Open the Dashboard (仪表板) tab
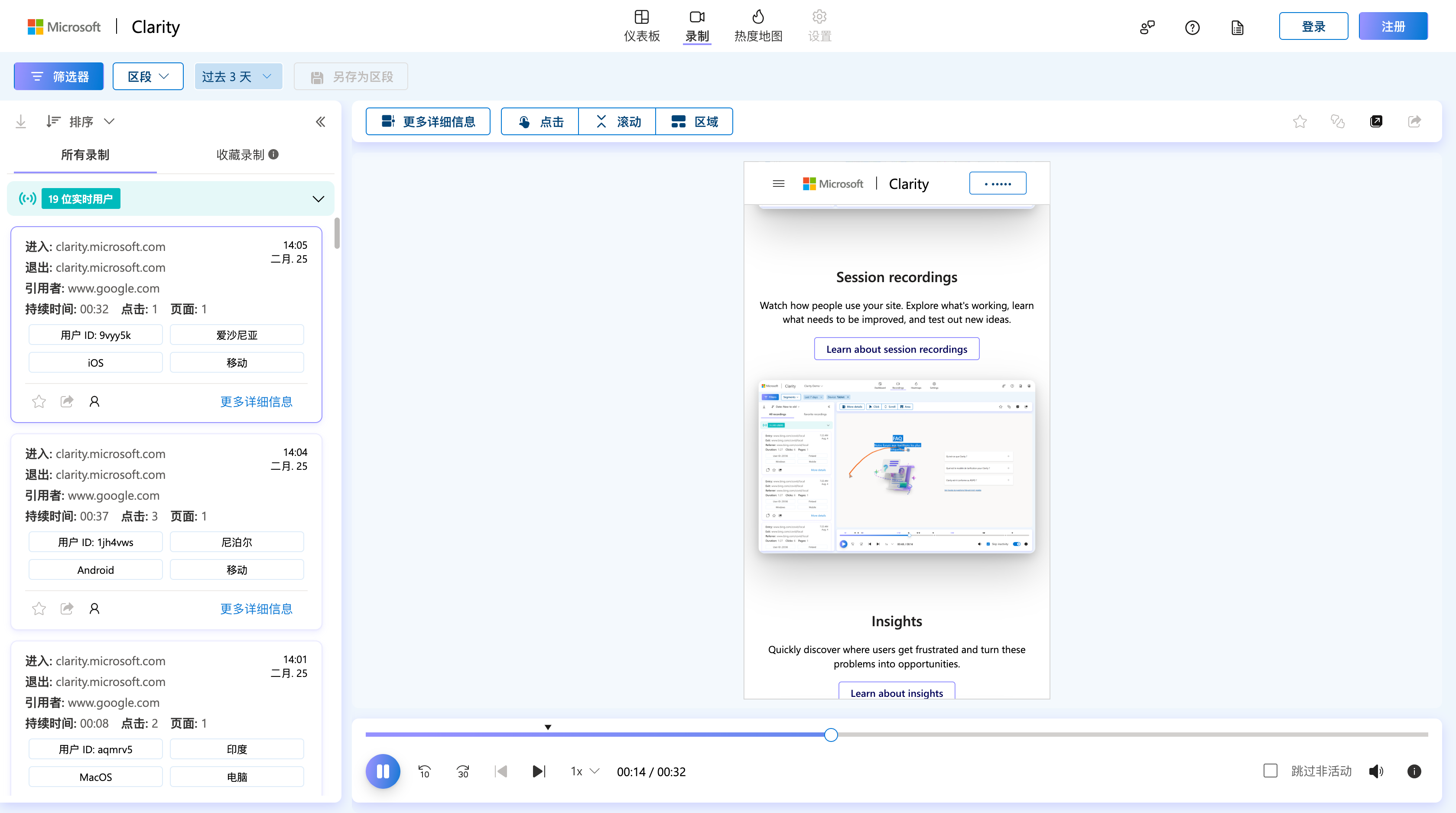The width and height of the screenshot is (1456, 813). pos(641,26)
